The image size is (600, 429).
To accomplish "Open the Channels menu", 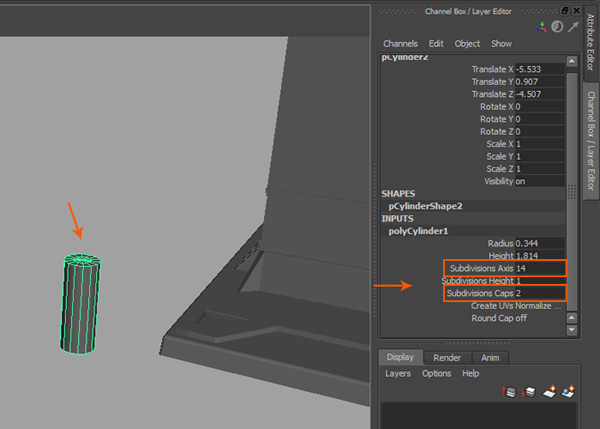I will coord(400,44).
